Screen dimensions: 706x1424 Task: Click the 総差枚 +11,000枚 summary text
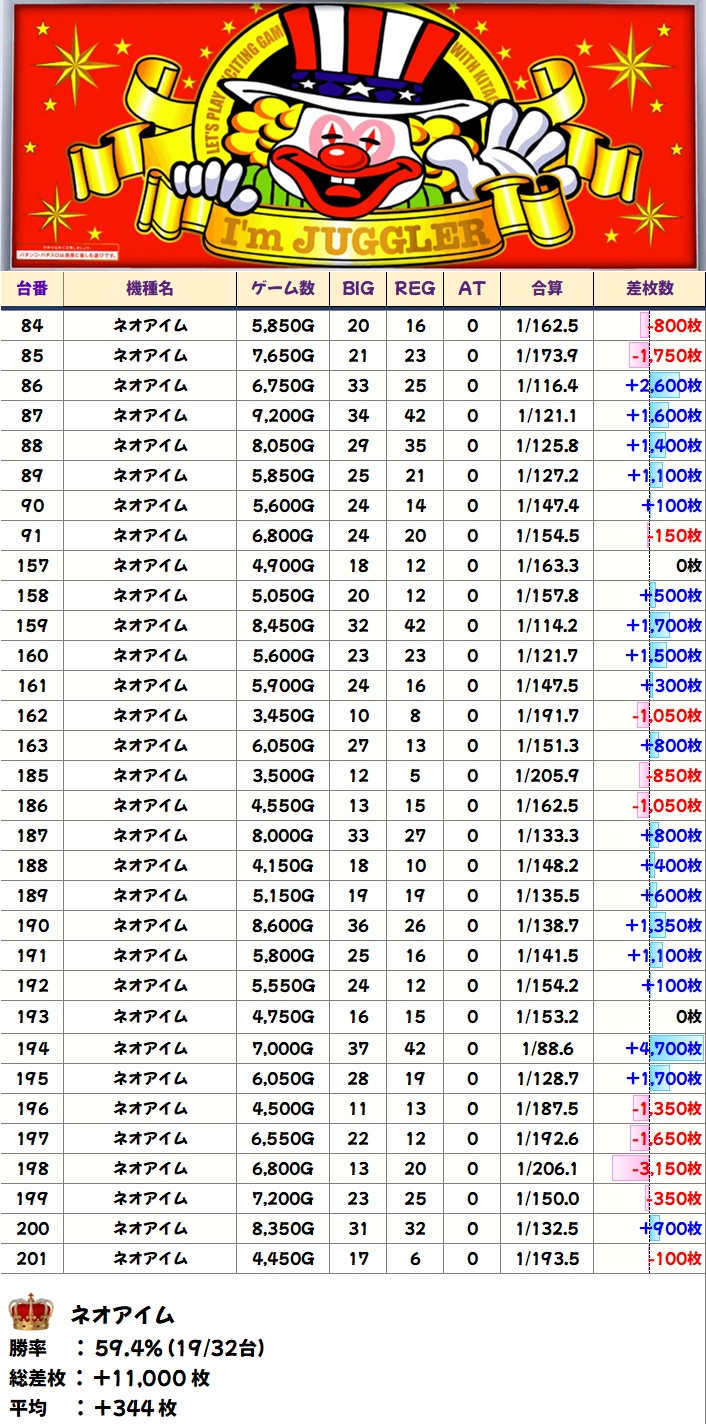click(x=110, y=1378)
